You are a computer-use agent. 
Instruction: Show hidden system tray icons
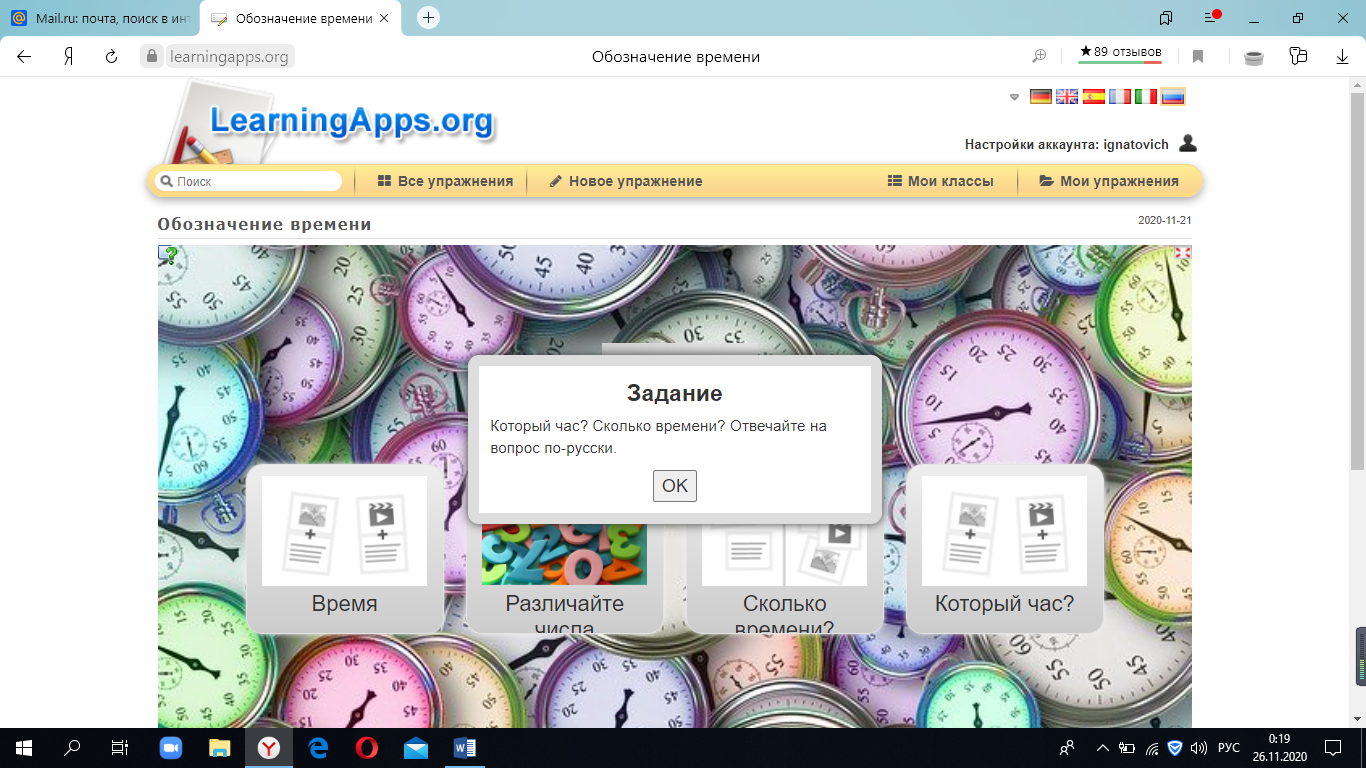point(1103,747)
